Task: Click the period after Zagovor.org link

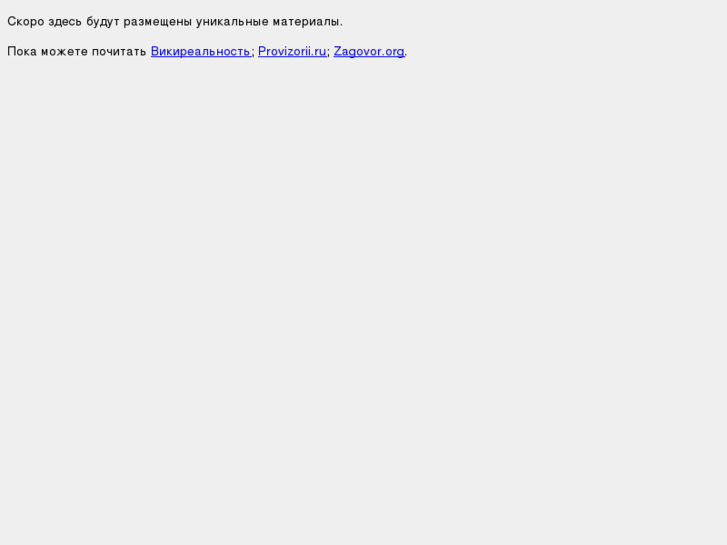Action: click(x=406, y=55)
